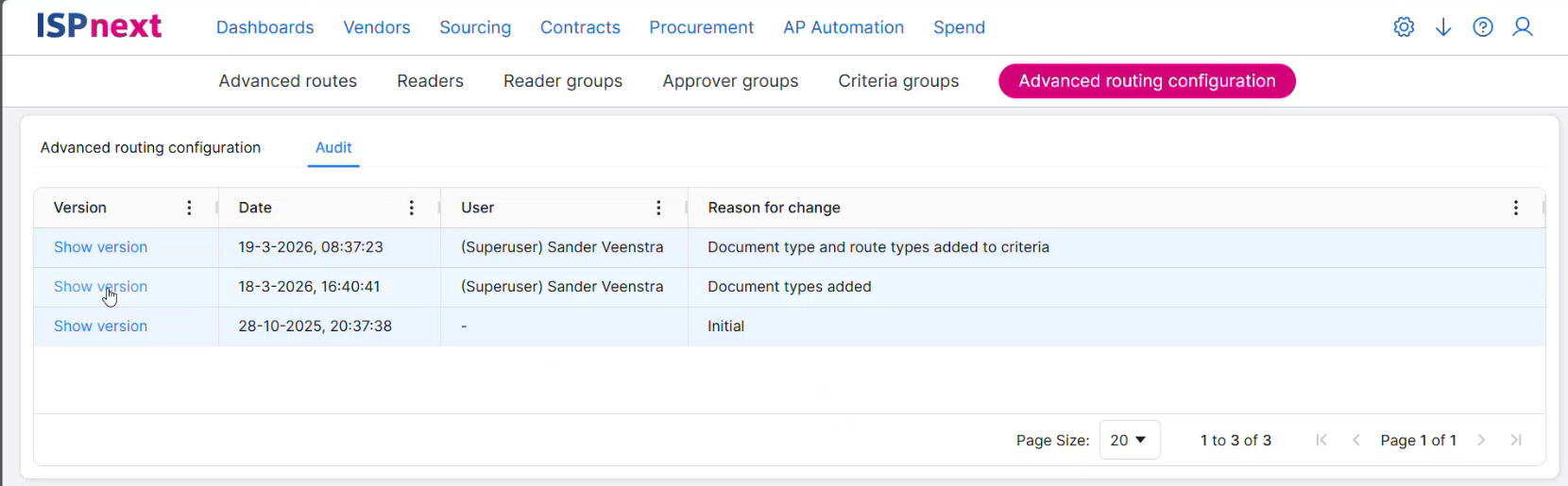Open Reason for change column menu
Image resolution: width=1568 pixels, height=486 pixels.
pos(1516,208)
